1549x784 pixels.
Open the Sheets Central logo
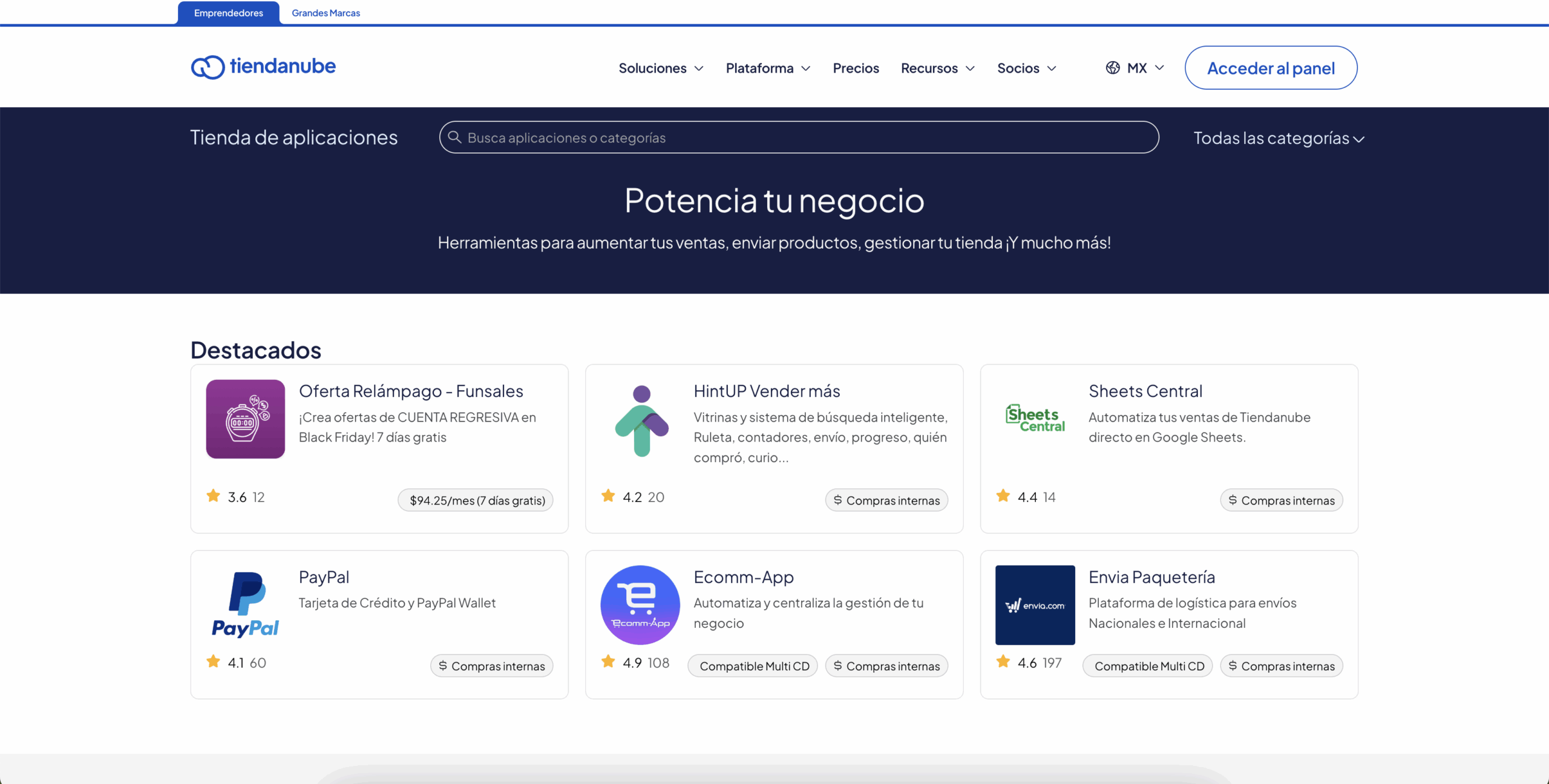pyautogui.click(x=1035, y=418)
